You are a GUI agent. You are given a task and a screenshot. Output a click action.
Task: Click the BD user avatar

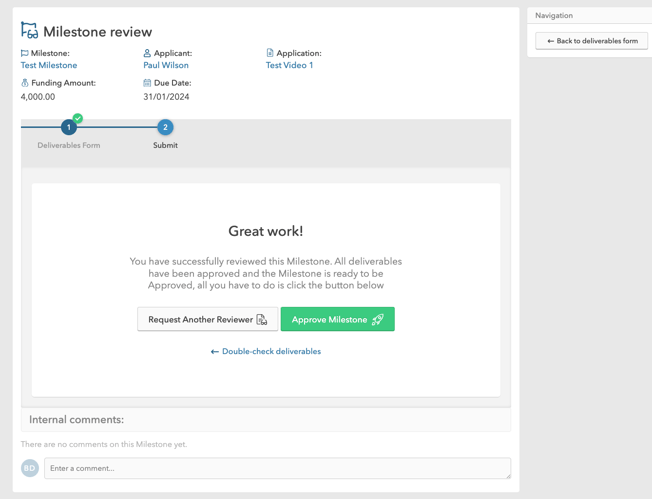(30, 468)
